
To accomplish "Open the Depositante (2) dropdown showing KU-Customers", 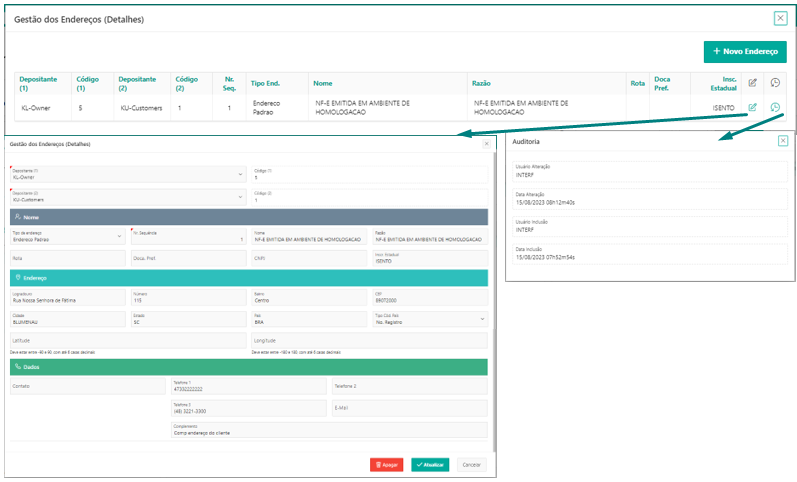I will (128, 197).
